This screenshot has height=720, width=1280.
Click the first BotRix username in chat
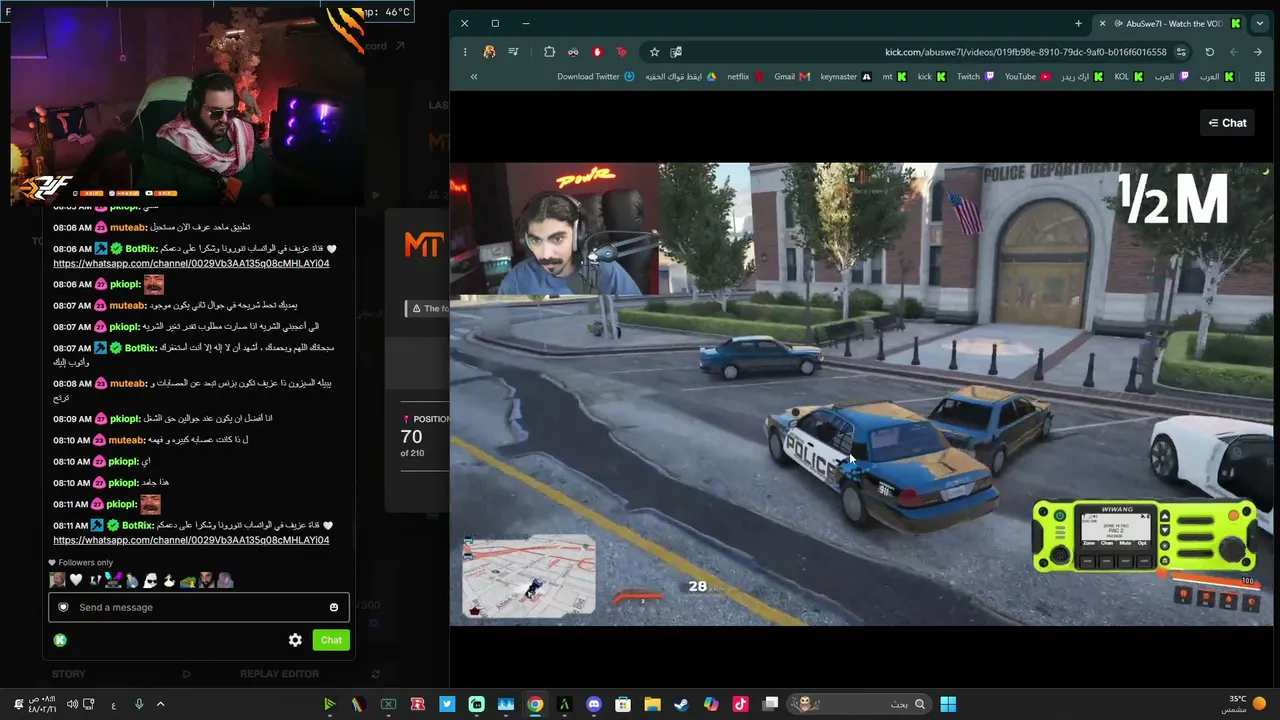[140, 248]
